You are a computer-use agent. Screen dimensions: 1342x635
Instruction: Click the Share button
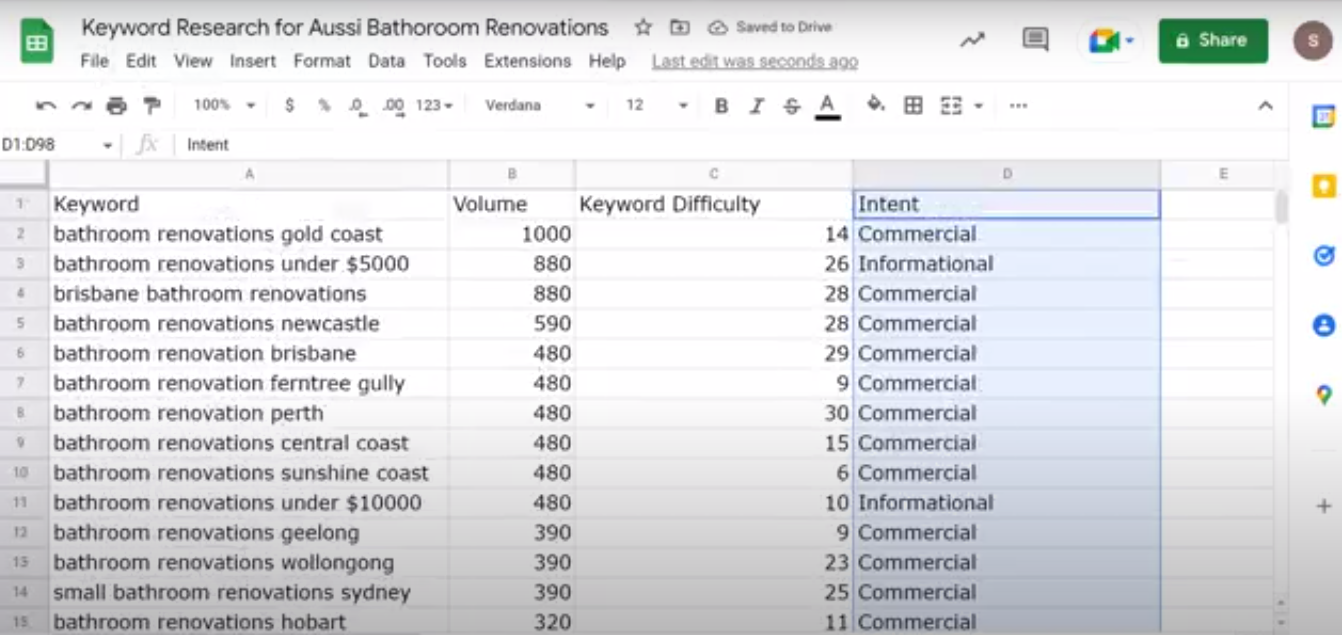pyautogui.click(x=1212, y=41)
